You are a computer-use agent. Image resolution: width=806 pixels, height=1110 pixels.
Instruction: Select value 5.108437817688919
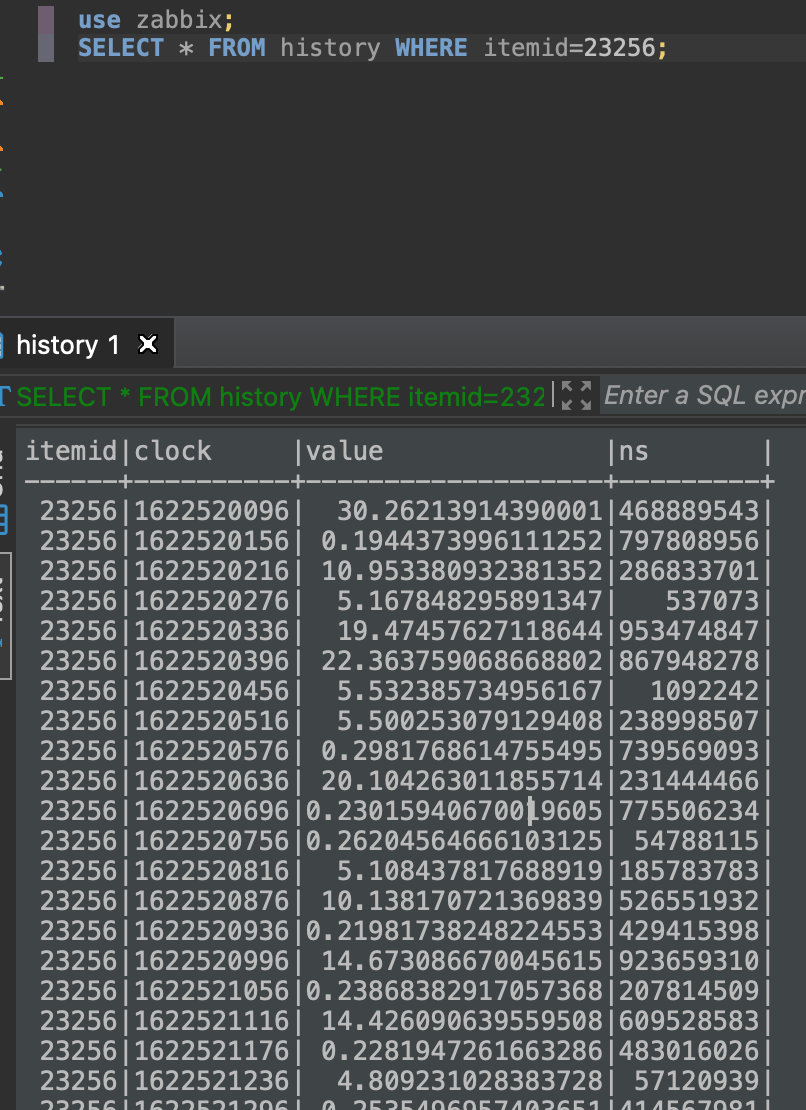coord(469,871)
